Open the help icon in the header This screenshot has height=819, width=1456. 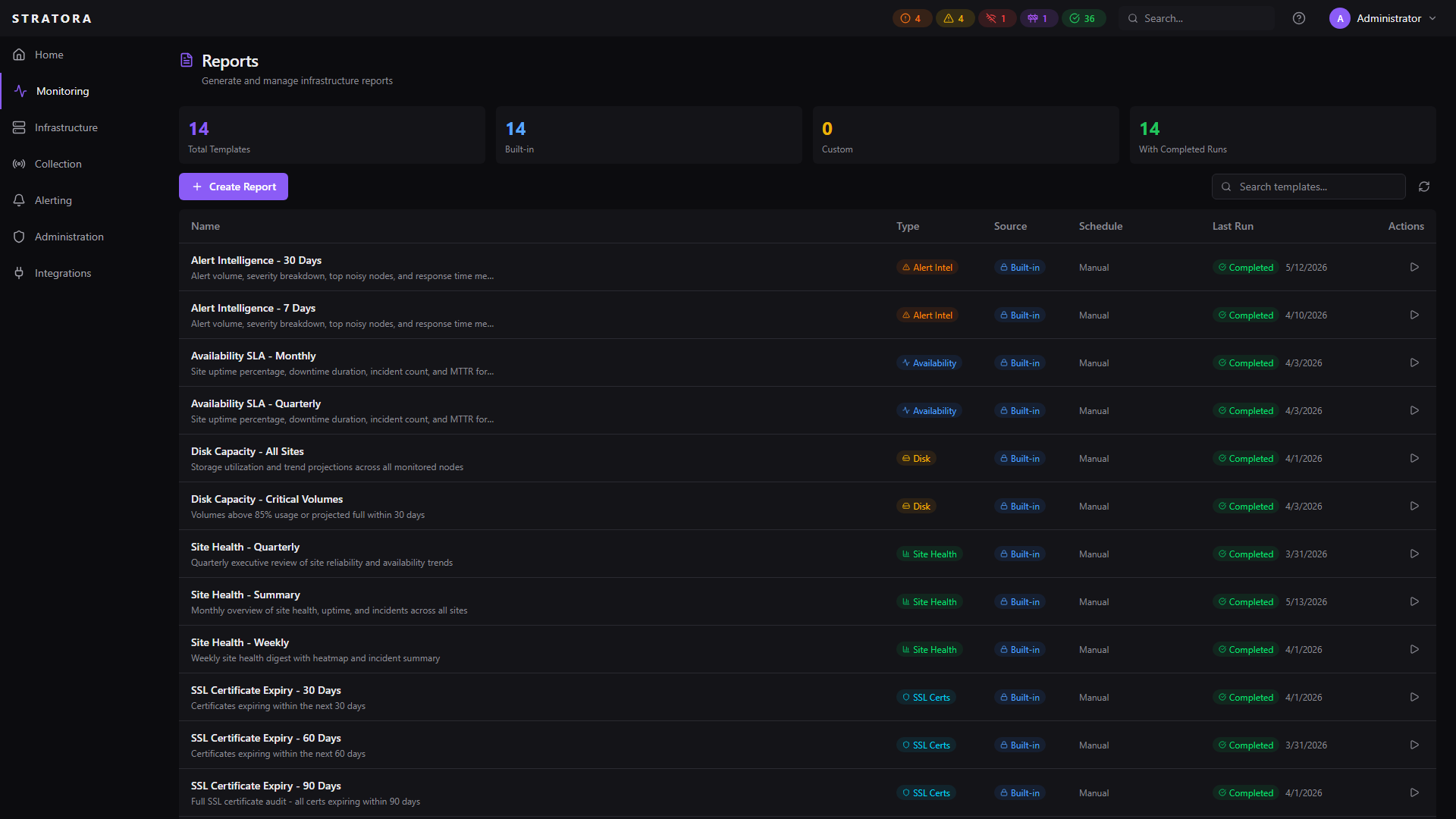pyautogui.click(x=1299, y=18)
